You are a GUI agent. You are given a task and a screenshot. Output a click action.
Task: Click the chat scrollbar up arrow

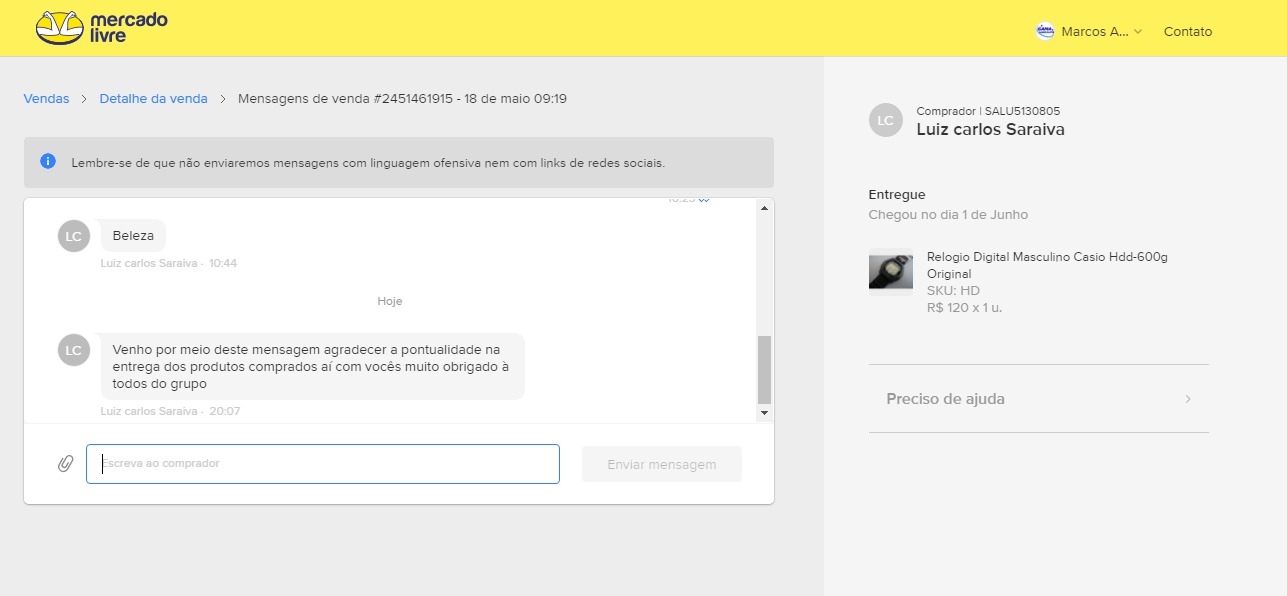764,208
